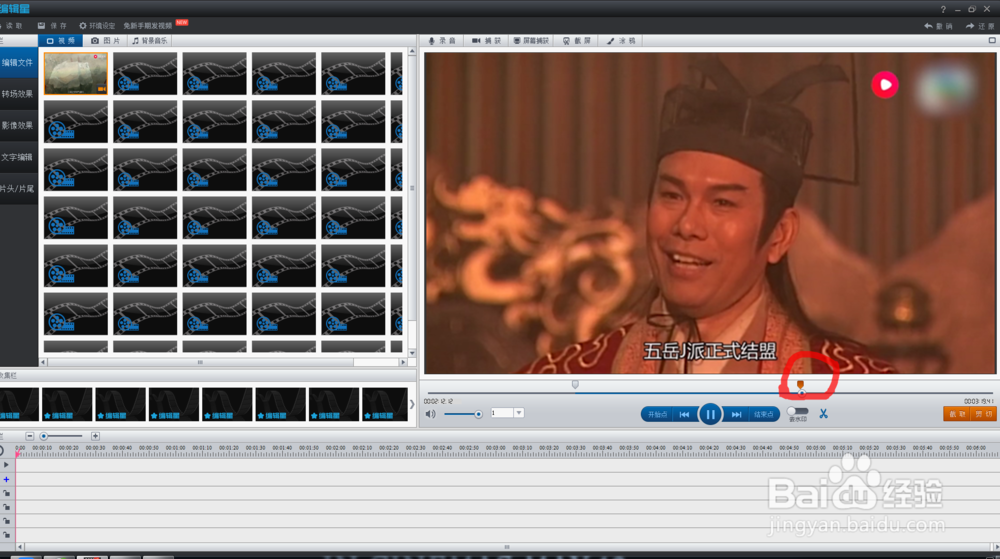Click the timeline ruler at 00:03:00
The image size is (1000, 559).
coord(496,448)
